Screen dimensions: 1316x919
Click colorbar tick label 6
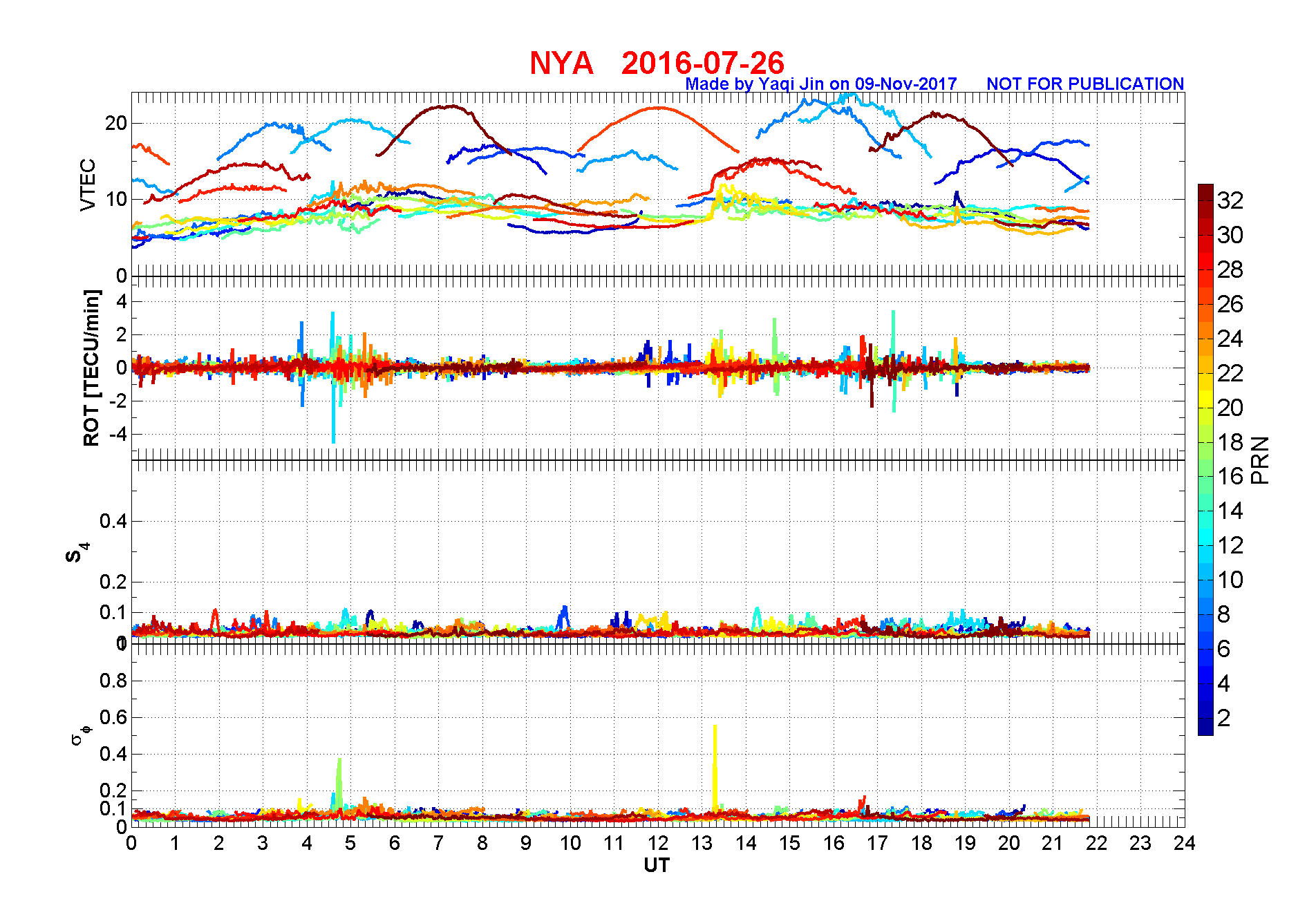click(x=1224, y=649)
